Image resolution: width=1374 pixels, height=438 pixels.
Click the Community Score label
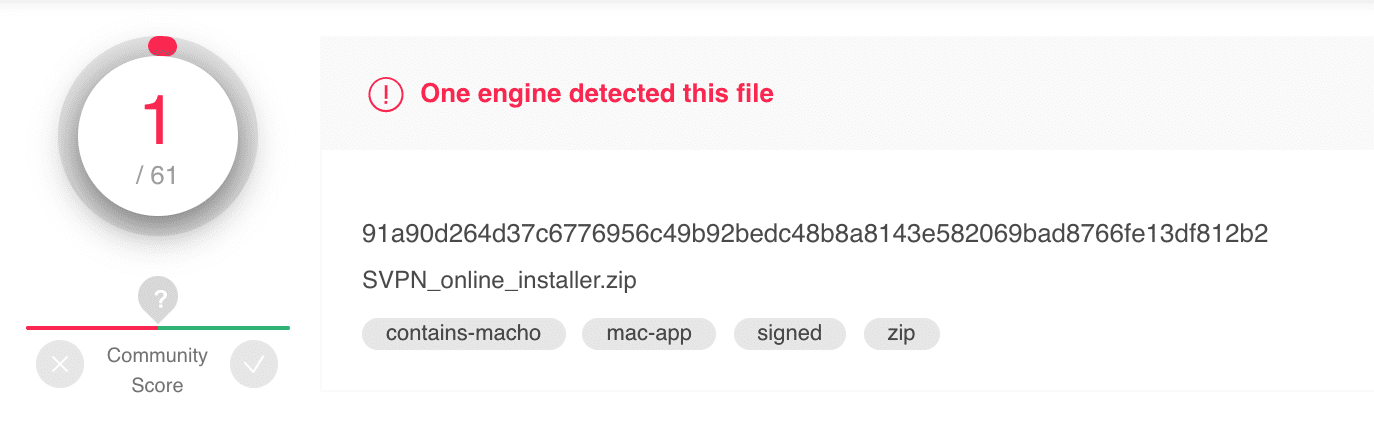[157, 370]
